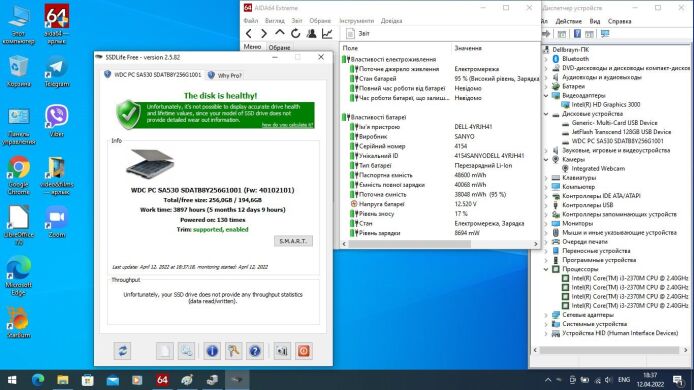
Task: Follow the 'how do you calculate it?' link
Action: point(287,125)
